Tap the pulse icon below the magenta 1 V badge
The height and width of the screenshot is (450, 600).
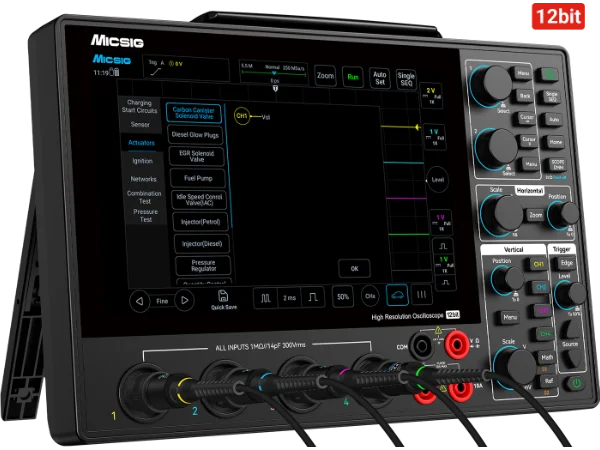pos(443,246)
